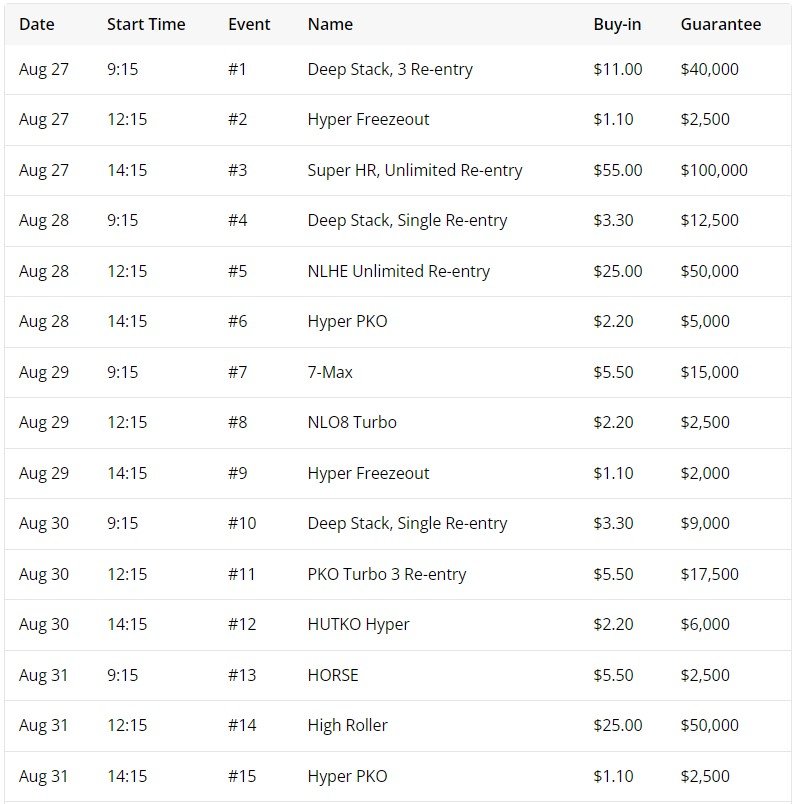This screenshot has height=804, width=797.
Task: Click the NLO8 Turbo event name
Action: coord(352,422)
